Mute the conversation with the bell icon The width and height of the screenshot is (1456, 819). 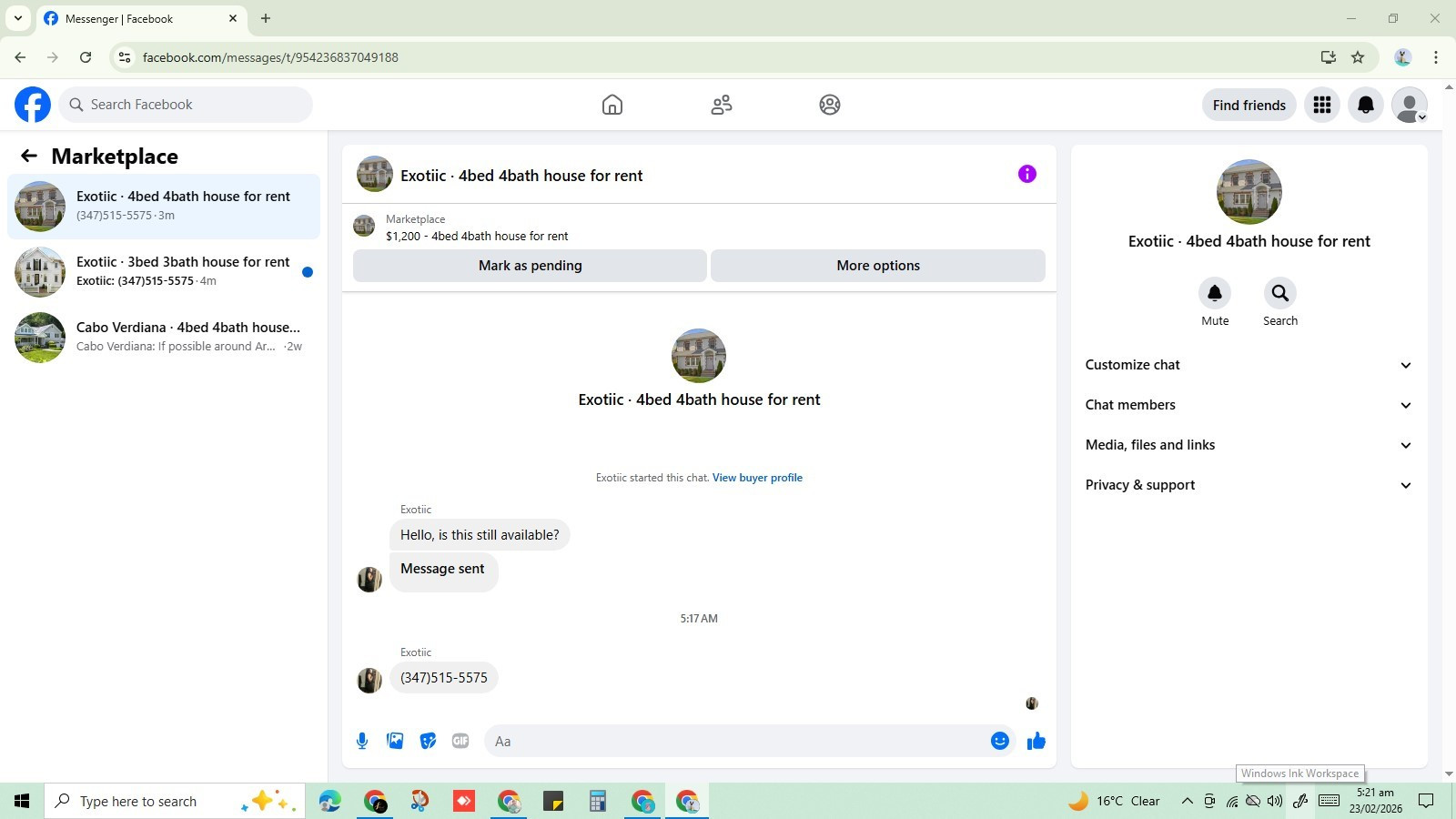[x=1215, y=293]
